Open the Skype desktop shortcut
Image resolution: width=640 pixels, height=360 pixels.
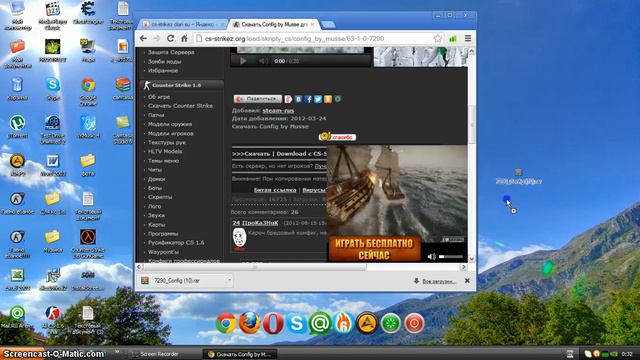(53, 89)
